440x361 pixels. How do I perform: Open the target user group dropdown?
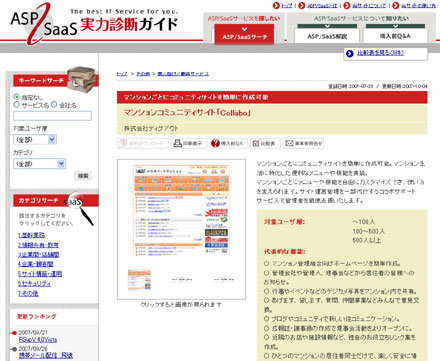coord(35,140)
